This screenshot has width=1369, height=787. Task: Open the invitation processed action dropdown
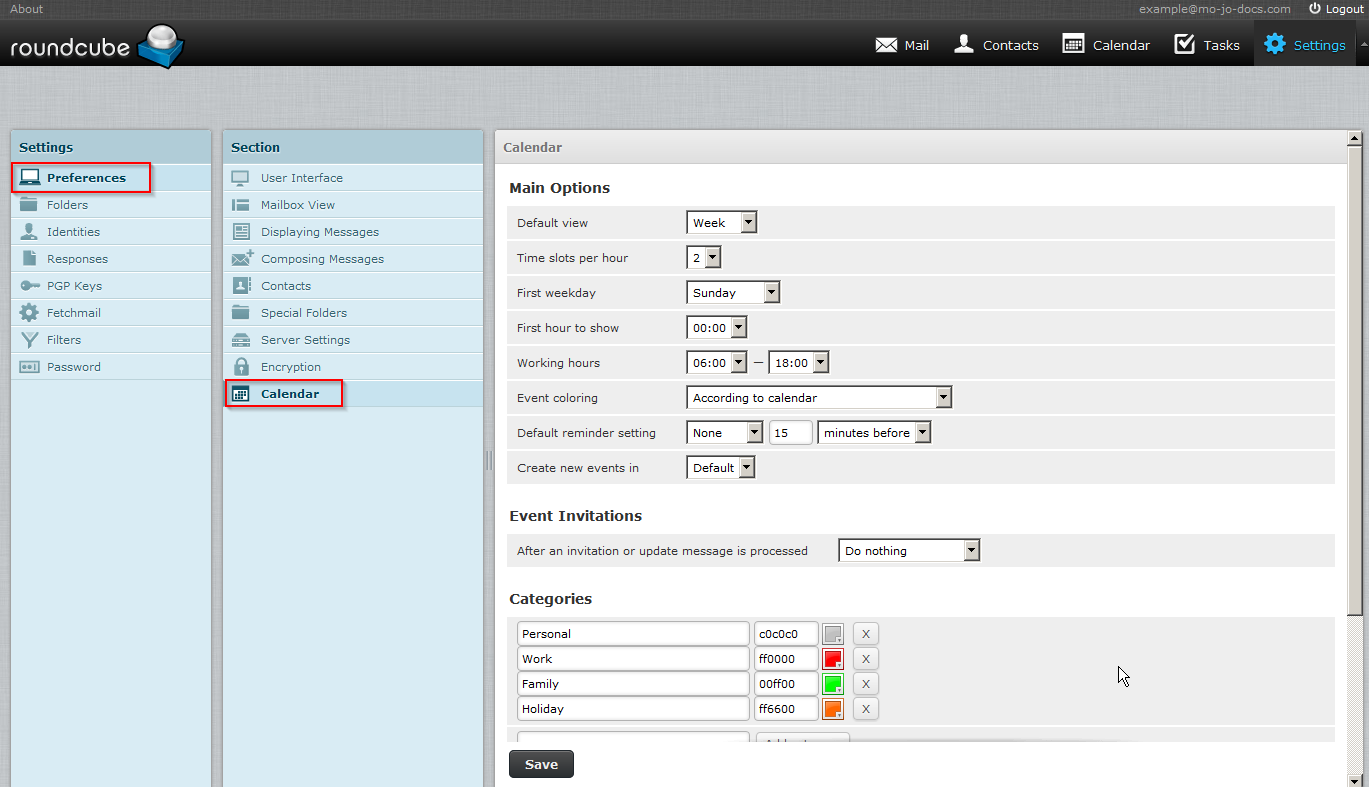[x=908, y=551]
